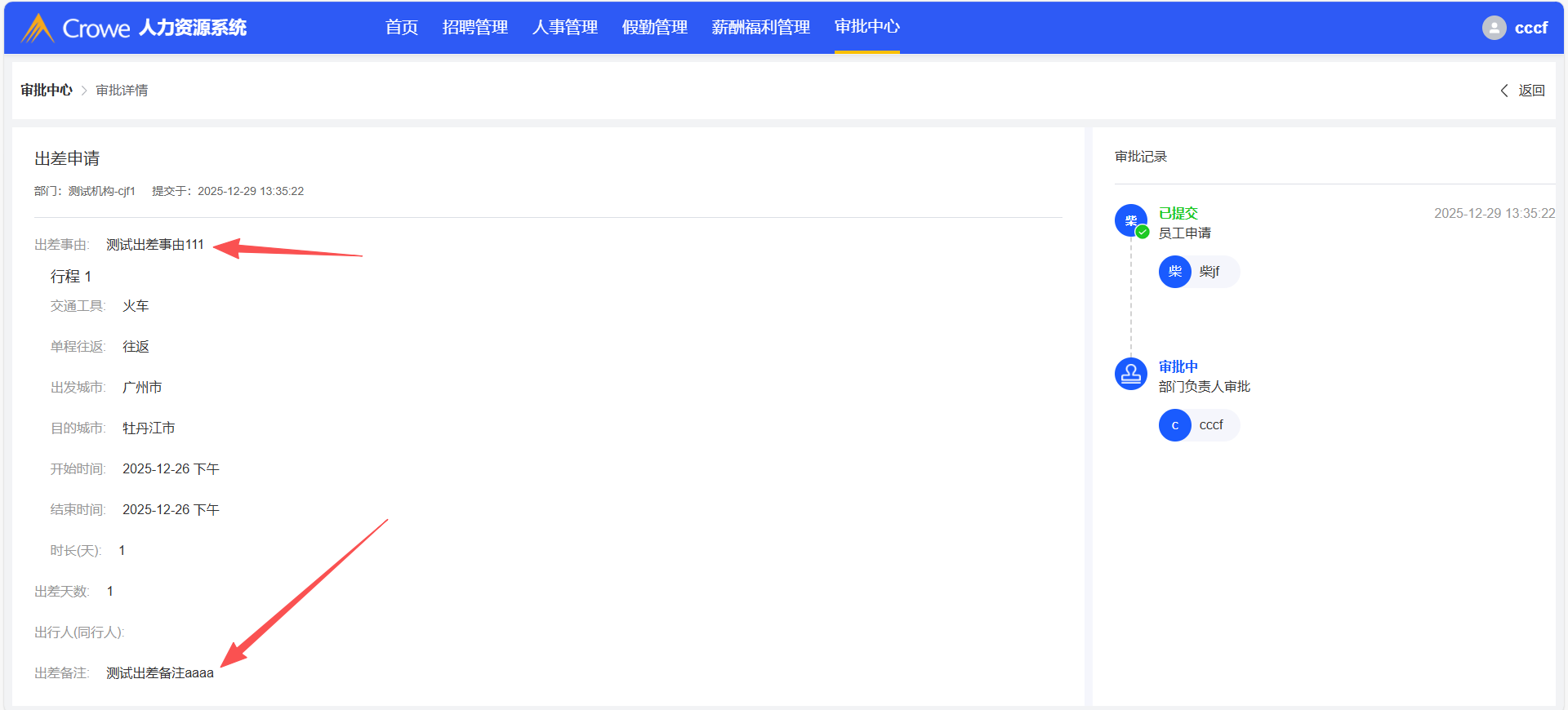This screenshot has height=710, width=1568.
Task: Click the 审批中 status label
Action: tap(1178, 366)
